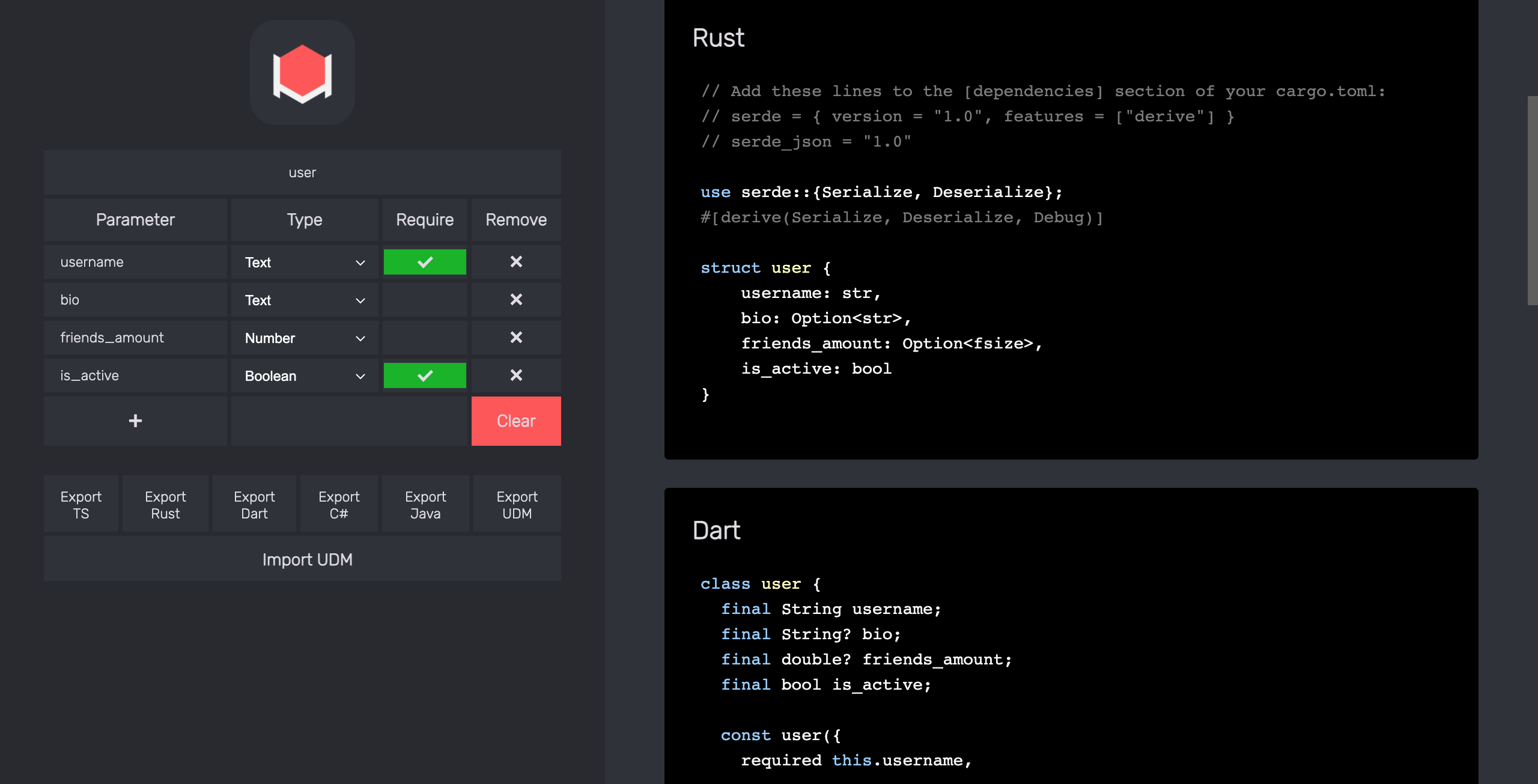
Task: Remove the username parameter row
Action: 515,262
